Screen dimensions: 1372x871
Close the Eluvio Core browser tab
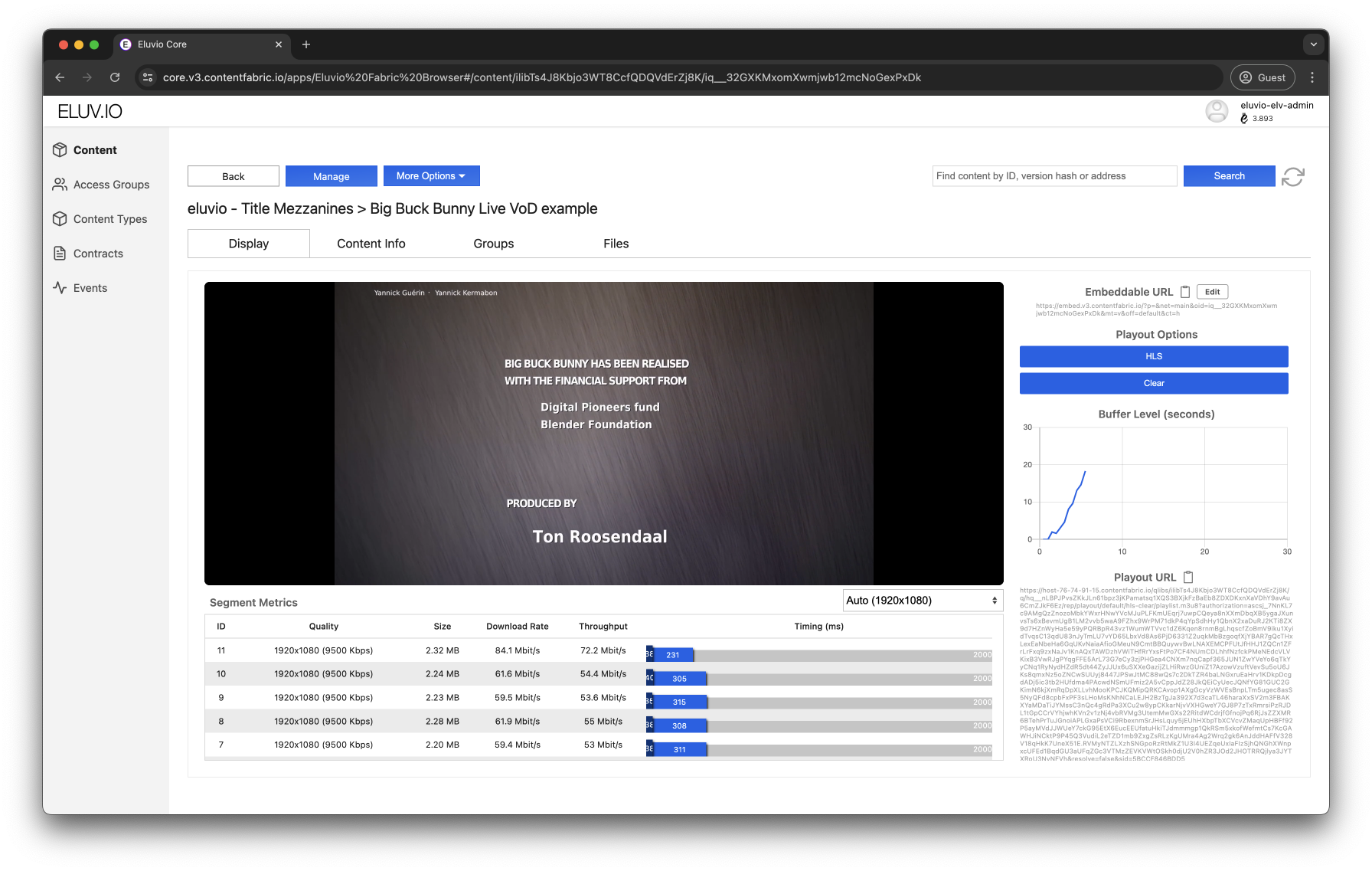279,44
